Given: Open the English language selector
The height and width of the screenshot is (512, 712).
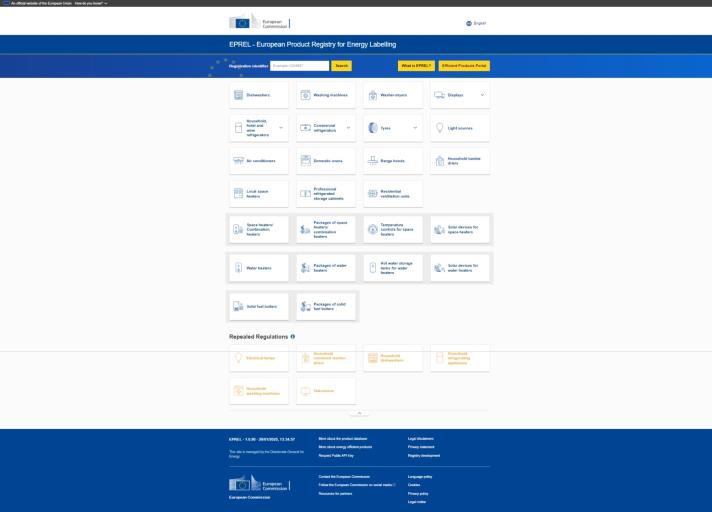Looking at the screenshot, I should click(476, 23).
